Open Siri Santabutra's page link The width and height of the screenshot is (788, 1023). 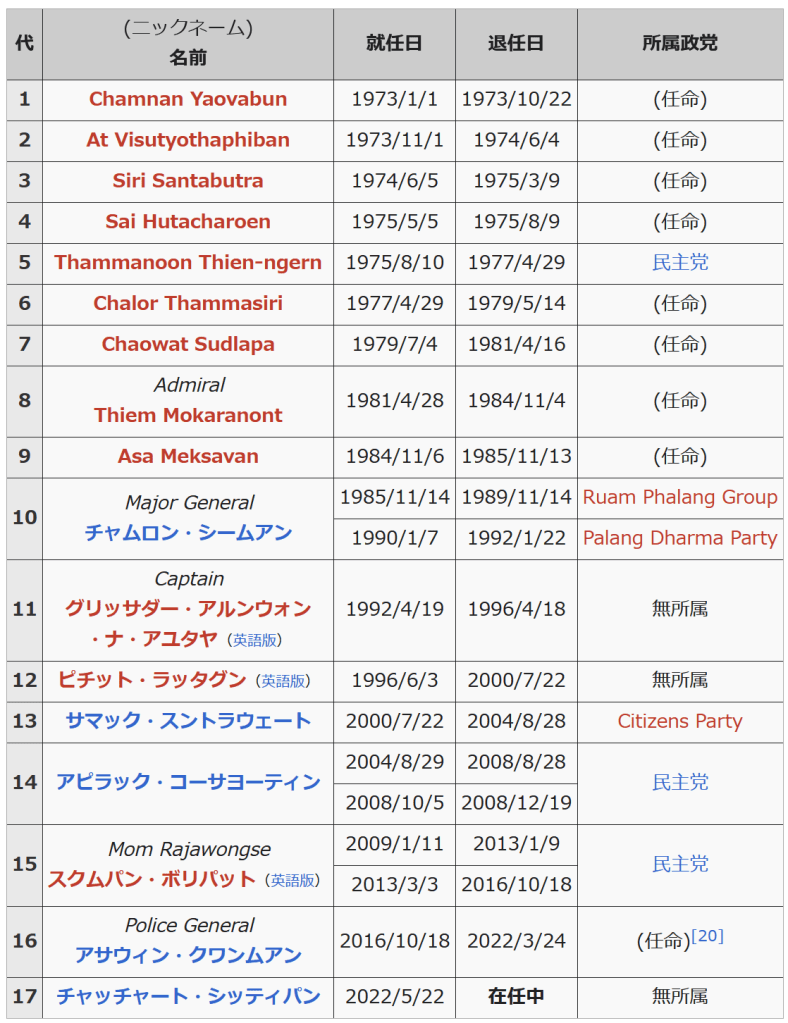(x=188, y=181)
